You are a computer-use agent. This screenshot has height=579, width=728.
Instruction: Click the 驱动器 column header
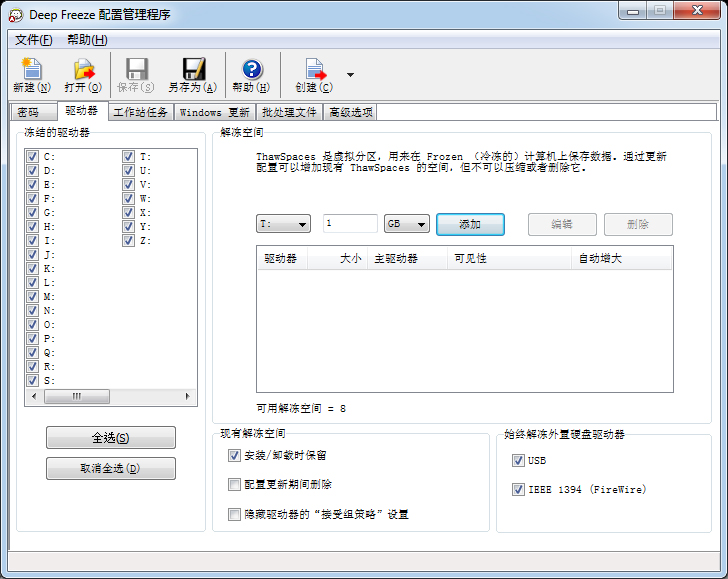click(282, 258)
